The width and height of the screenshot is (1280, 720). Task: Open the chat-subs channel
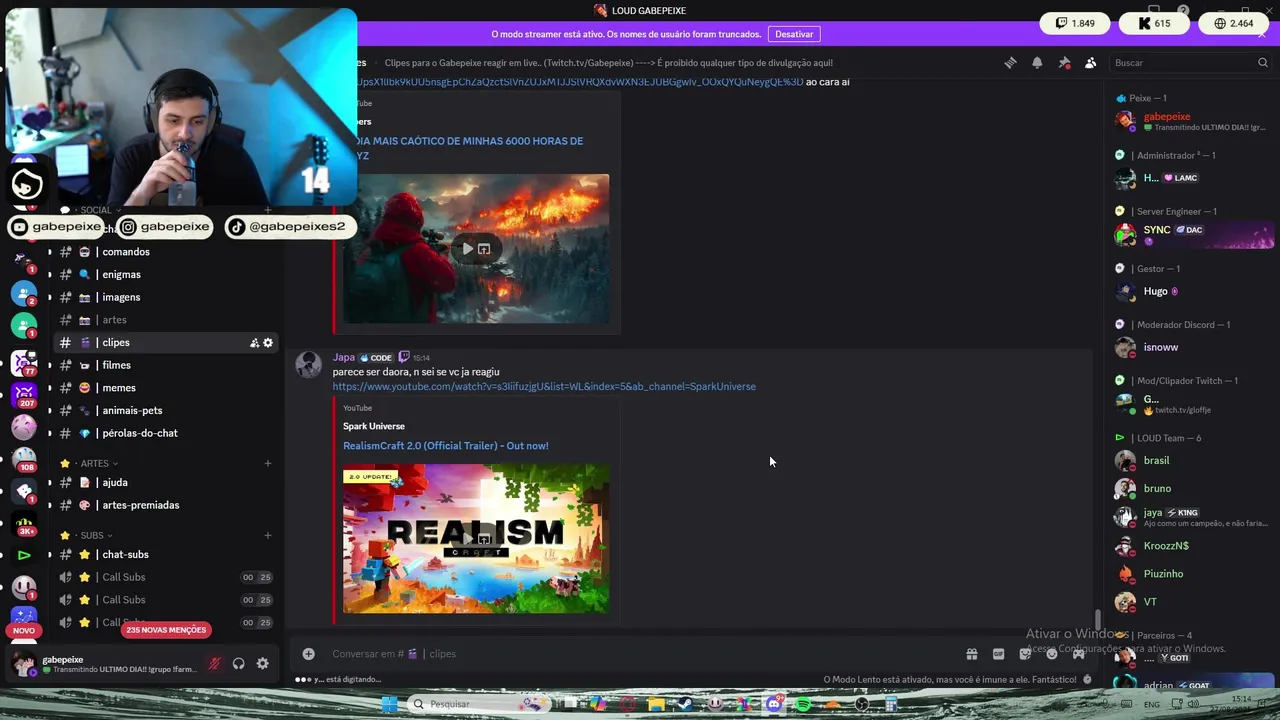coord(164,554)
